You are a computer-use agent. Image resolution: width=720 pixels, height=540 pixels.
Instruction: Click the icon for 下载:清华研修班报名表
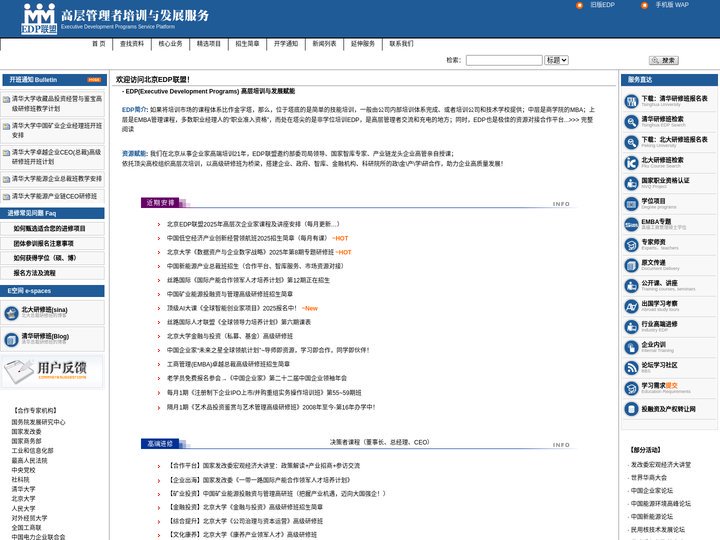click(x=631, y=101)
